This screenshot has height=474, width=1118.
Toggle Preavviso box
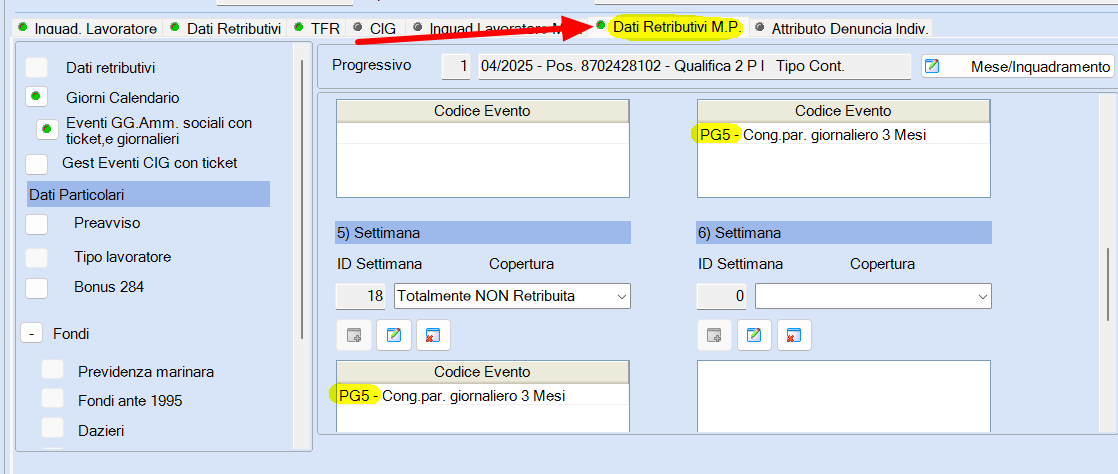(36, 223)
